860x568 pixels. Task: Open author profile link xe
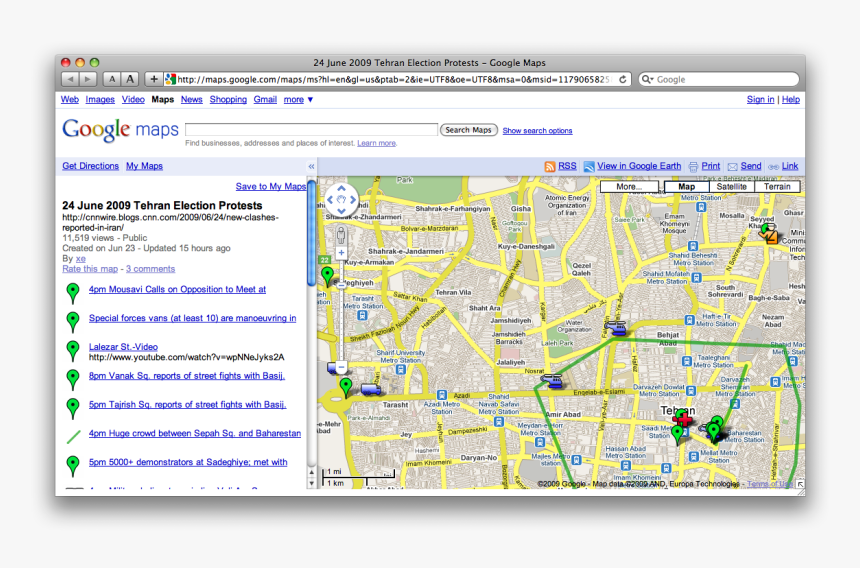coord(81,258)
